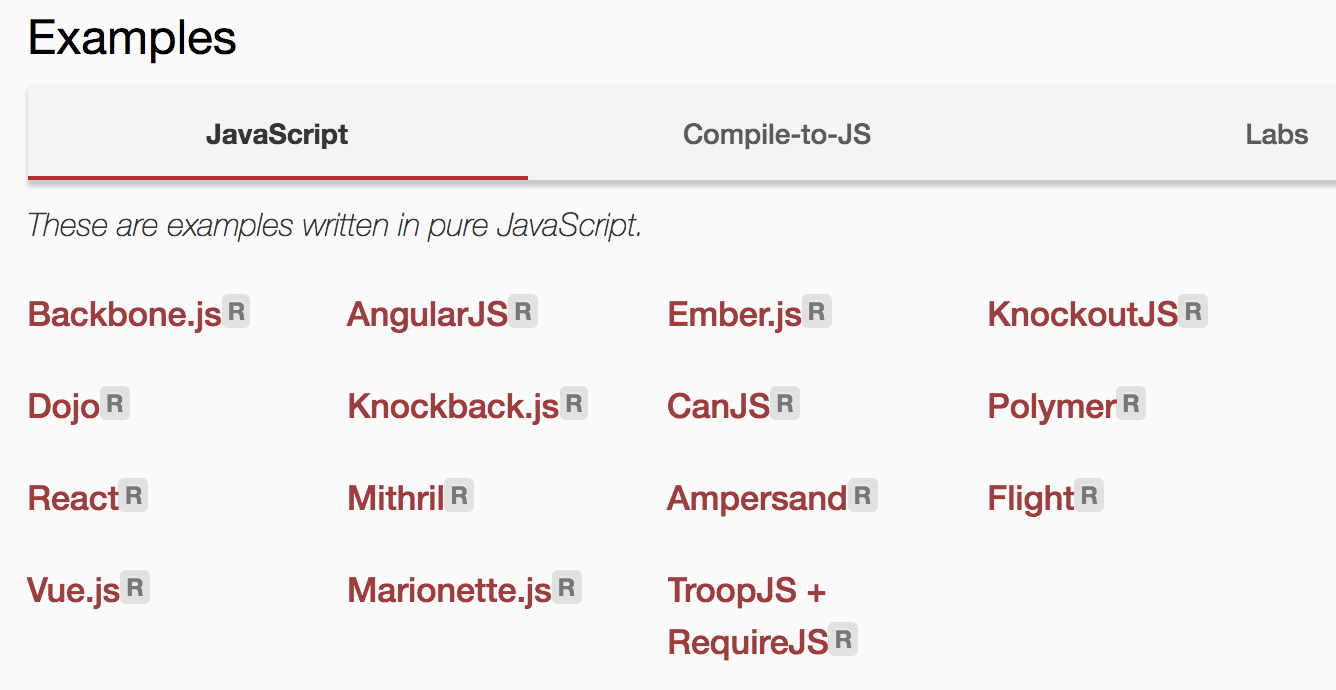Go to the TroopJS + RequireJS example
The image size is (1336, 690).
tap(748, 616)
